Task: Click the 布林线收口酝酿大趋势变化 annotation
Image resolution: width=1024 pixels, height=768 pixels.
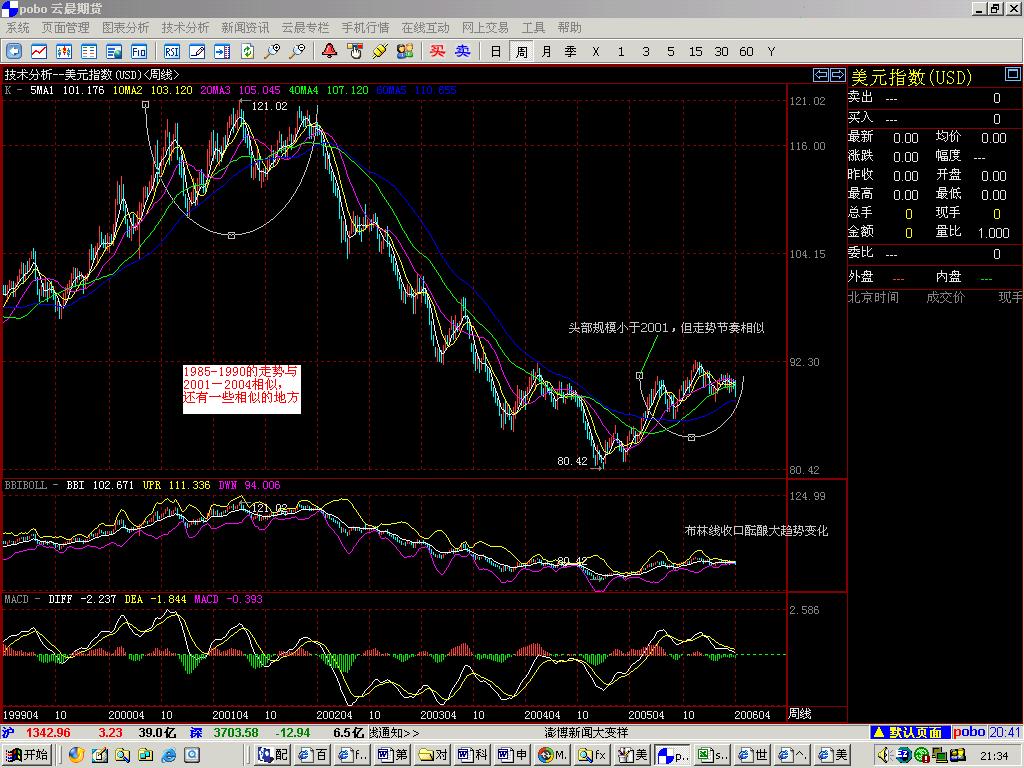Action: tap(756, 530)
